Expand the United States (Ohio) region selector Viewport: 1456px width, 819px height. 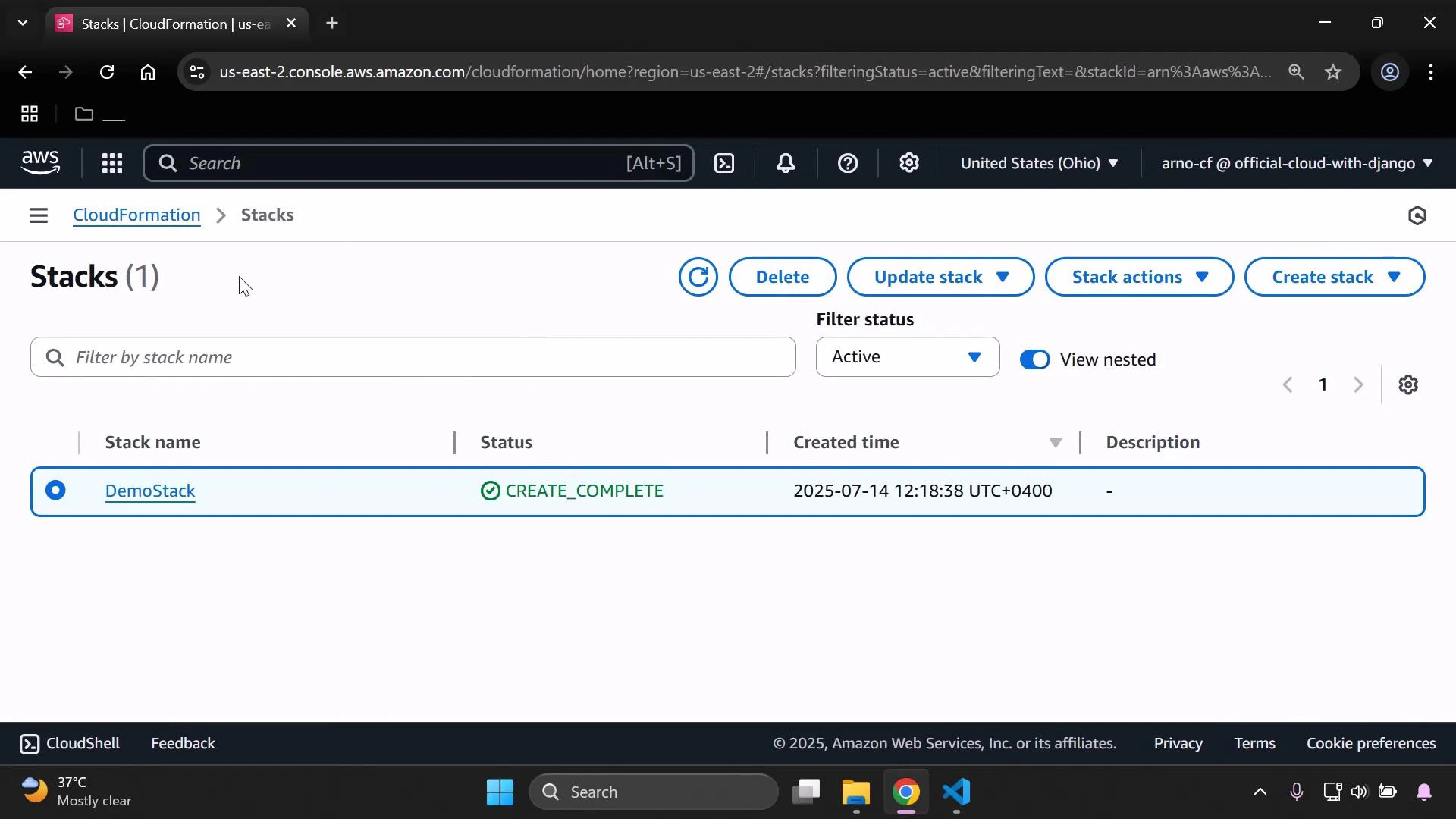(x=1039, y=163)
